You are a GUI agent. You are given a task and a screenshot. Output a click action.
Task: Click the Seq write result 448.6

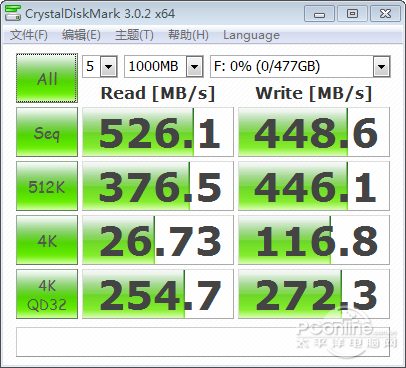[x=314, y=132]
